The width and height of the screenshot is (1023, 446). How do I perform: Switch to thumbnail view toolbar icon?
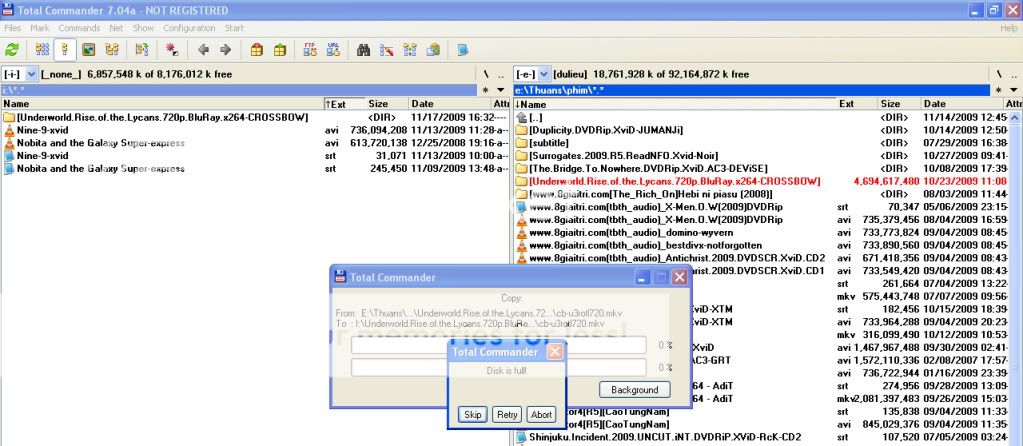point(88,48)
